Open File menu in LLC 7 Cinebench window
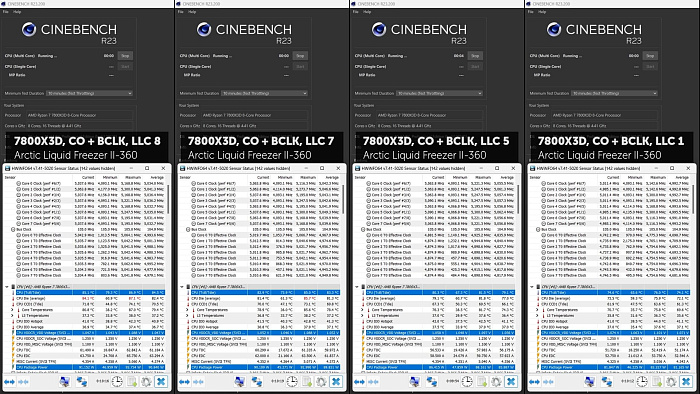 (180, 12)
